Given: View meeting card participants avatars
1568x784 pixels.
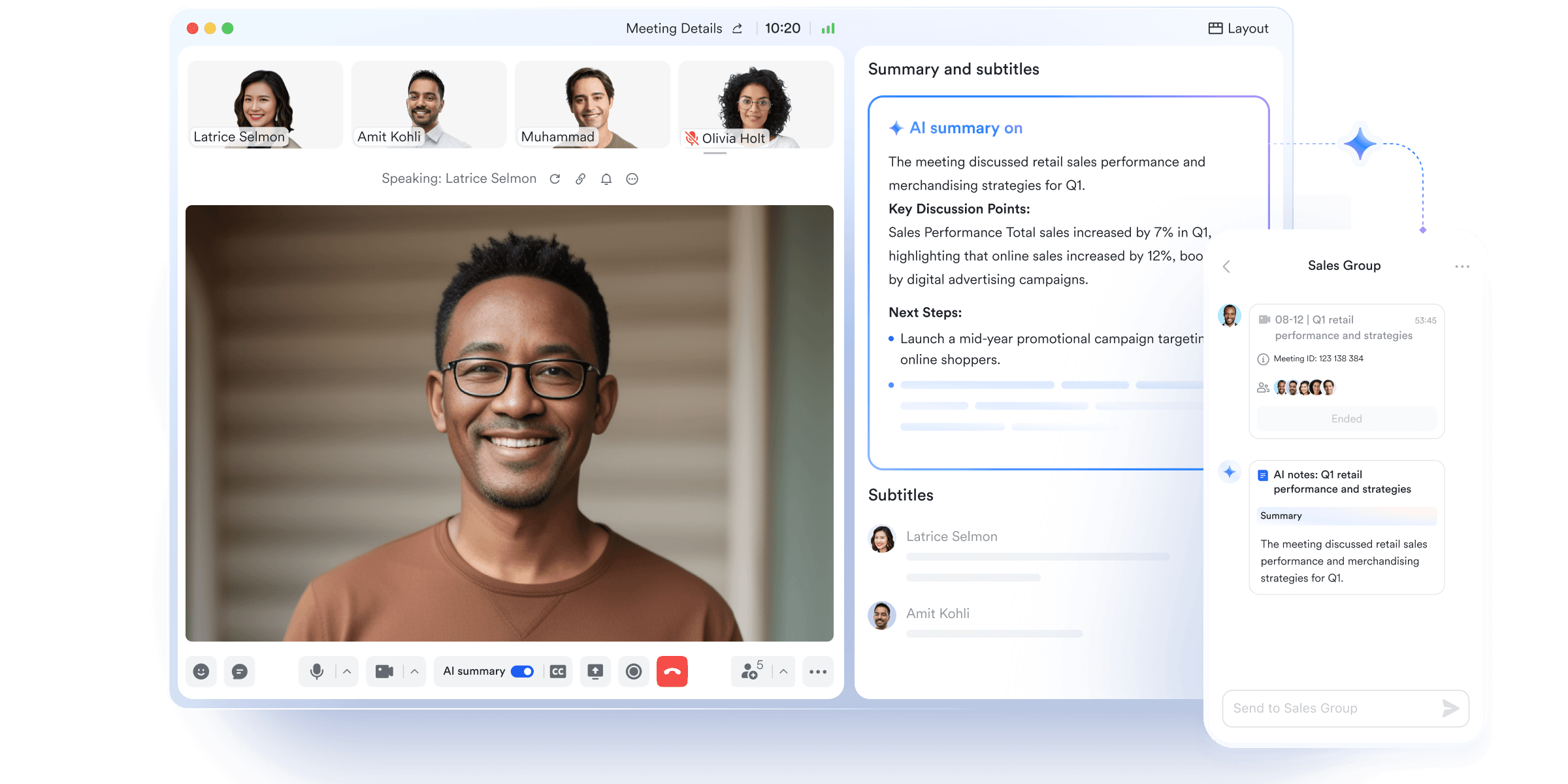Looking at the screenshot, I should pyautogui.click(x=1304, y=387).
